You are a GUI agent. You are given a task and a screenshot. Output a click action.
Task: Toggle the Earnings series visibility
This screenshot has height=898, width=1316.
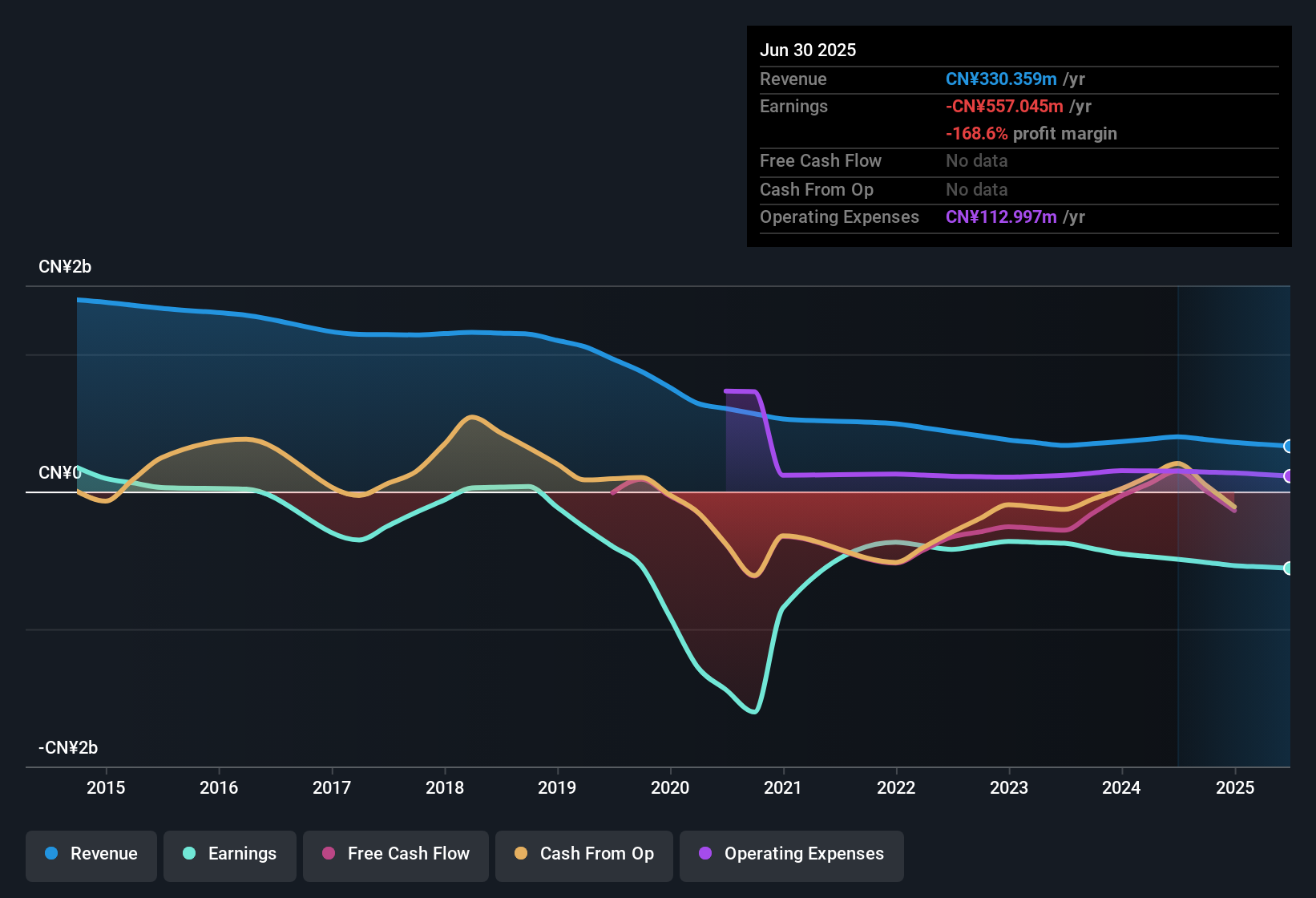(229, 854)
